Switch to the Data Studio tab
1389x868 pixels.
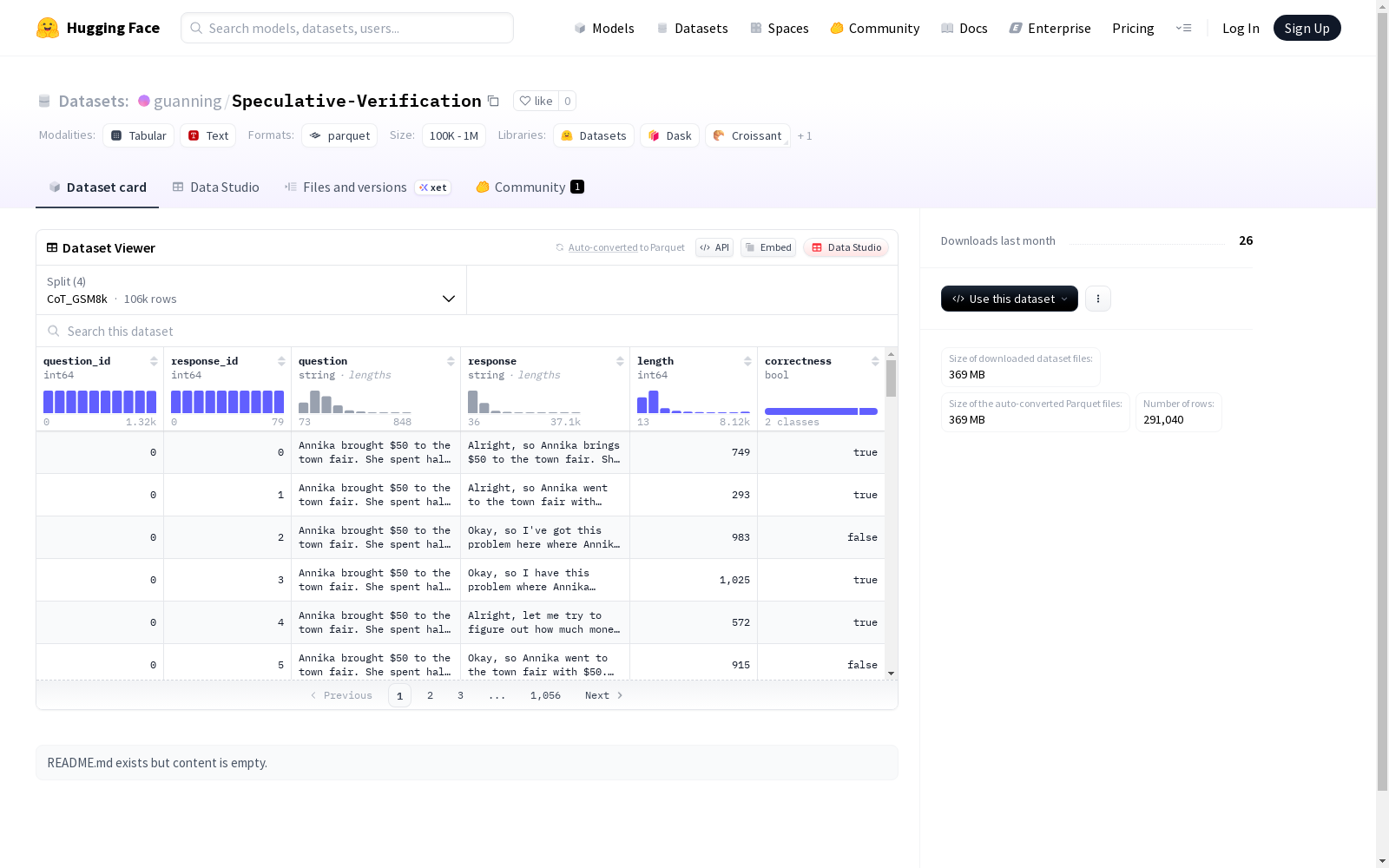click(x=215, y=187)
